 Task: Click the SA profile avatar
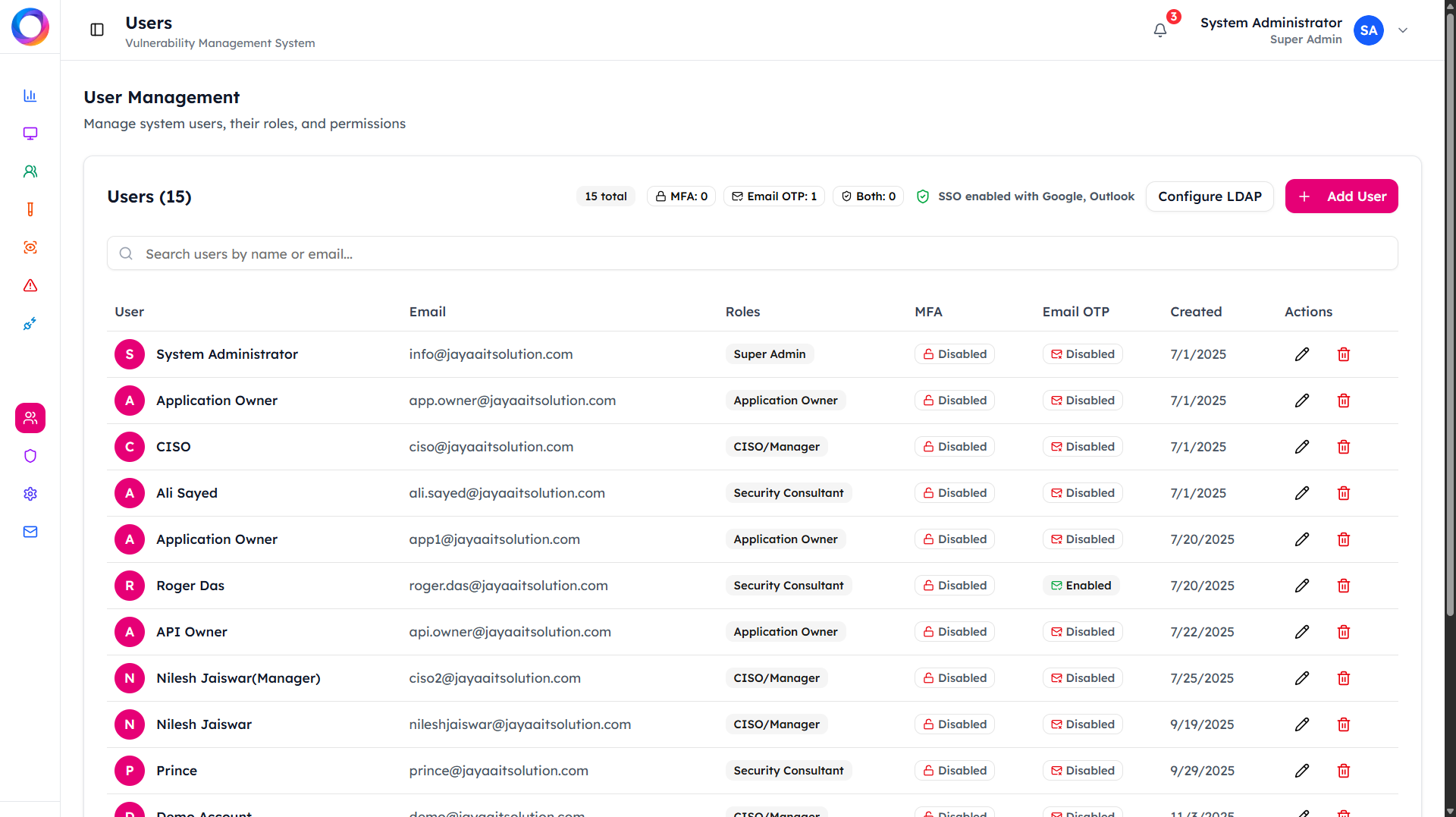click(x=1369, y=30)
